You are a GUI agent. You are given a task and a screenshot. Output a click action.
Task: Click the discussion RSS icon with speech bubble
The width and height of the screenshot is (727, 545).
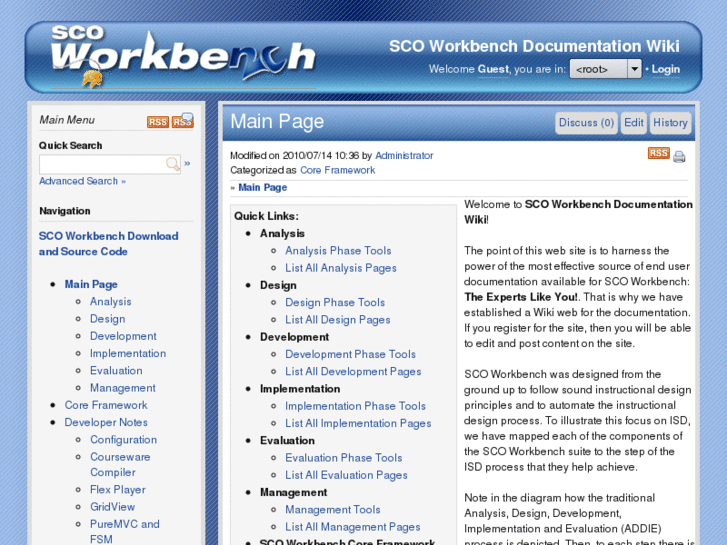tap(183, 120)
